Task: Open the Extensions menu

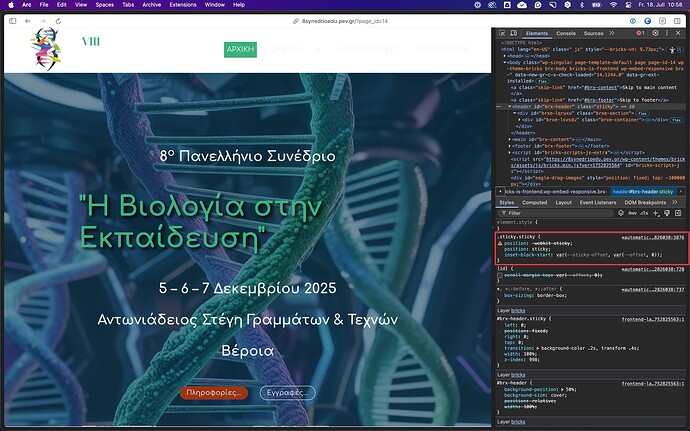Action: coord(183,5)
